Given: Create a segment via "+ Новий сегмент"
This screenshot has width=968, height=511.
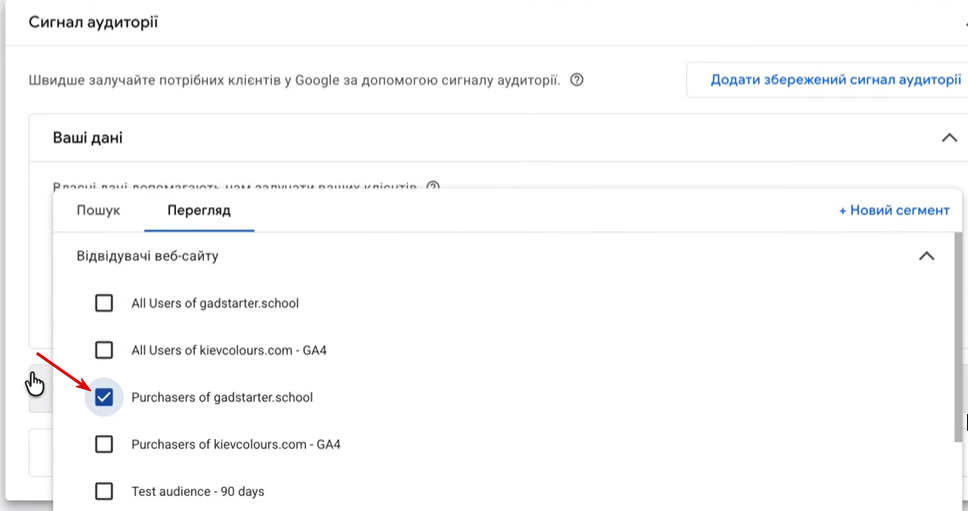Looking at the screenshot, I should (894, 210).
